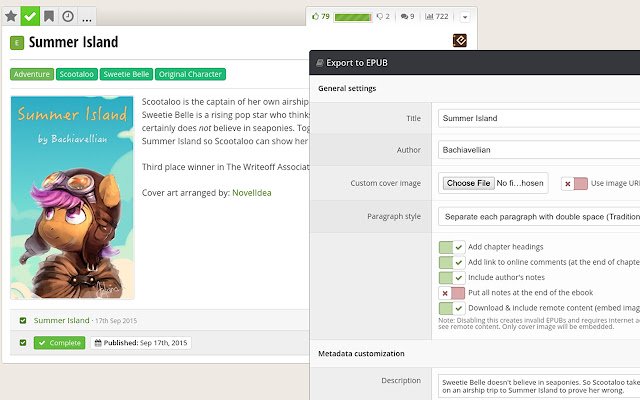640x400 pixels.
Task: Click the bookmark read-later icon
Action: tap(49, 16)
